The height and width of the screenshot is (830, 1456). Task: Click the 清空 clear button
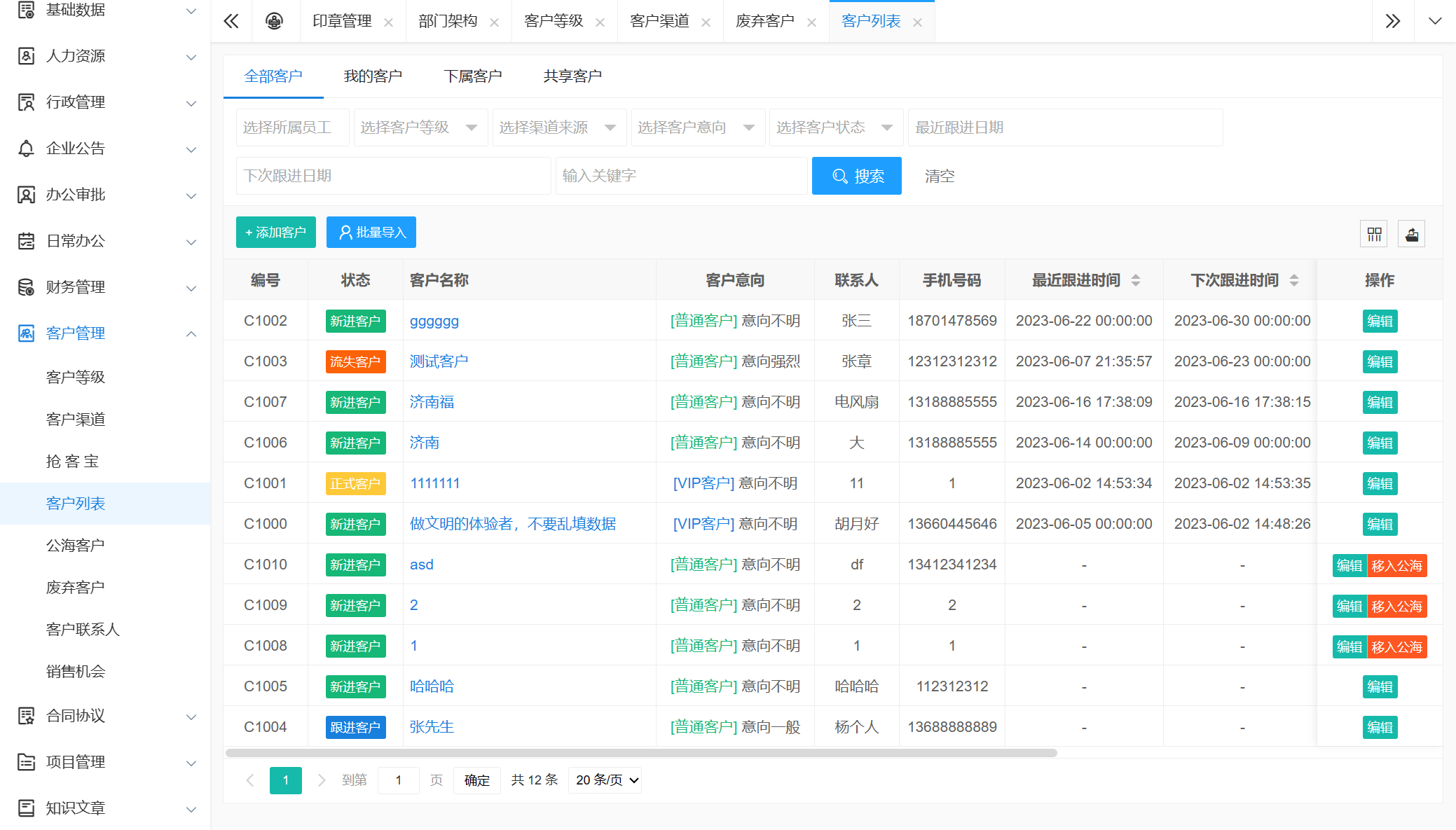pyautogui.click(x=940, y=176)
